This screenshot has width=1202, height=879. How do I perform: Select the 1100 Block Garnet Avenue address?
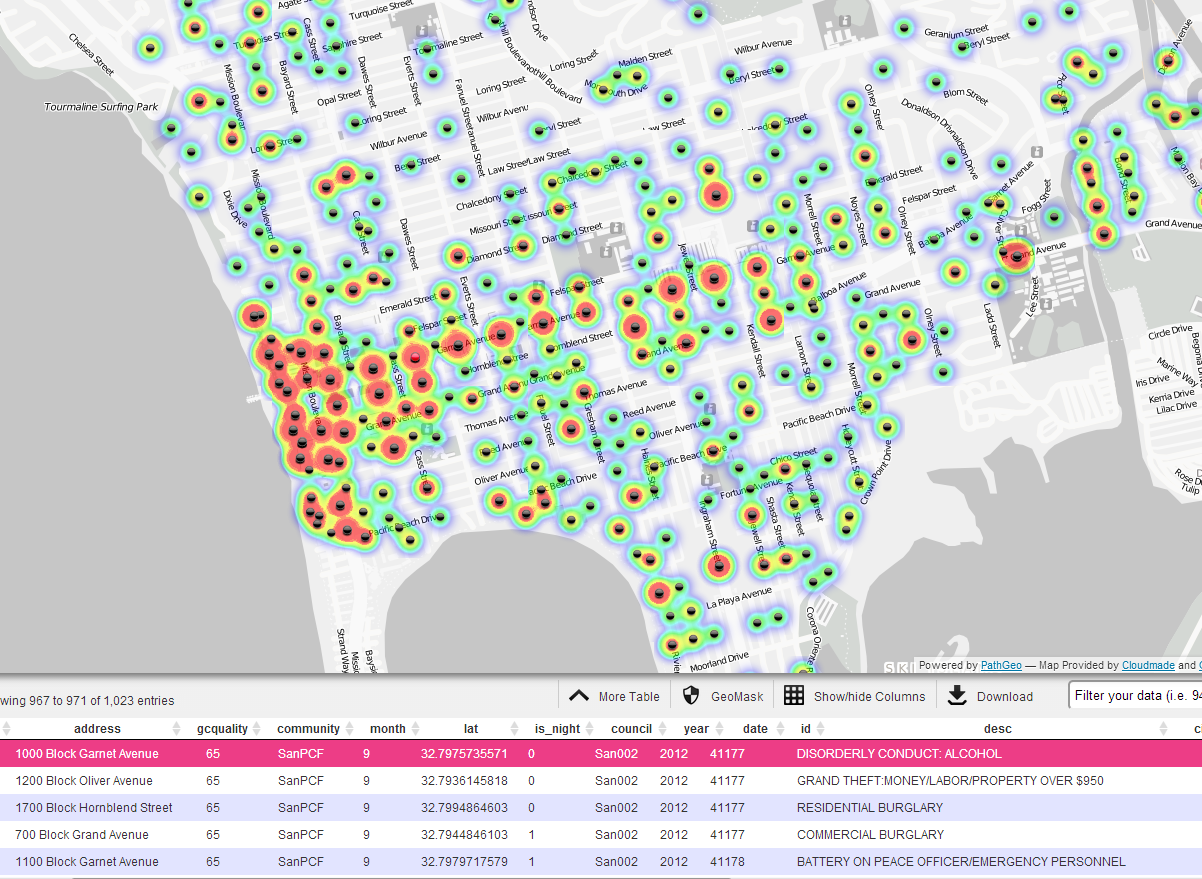tap(87, 862)
